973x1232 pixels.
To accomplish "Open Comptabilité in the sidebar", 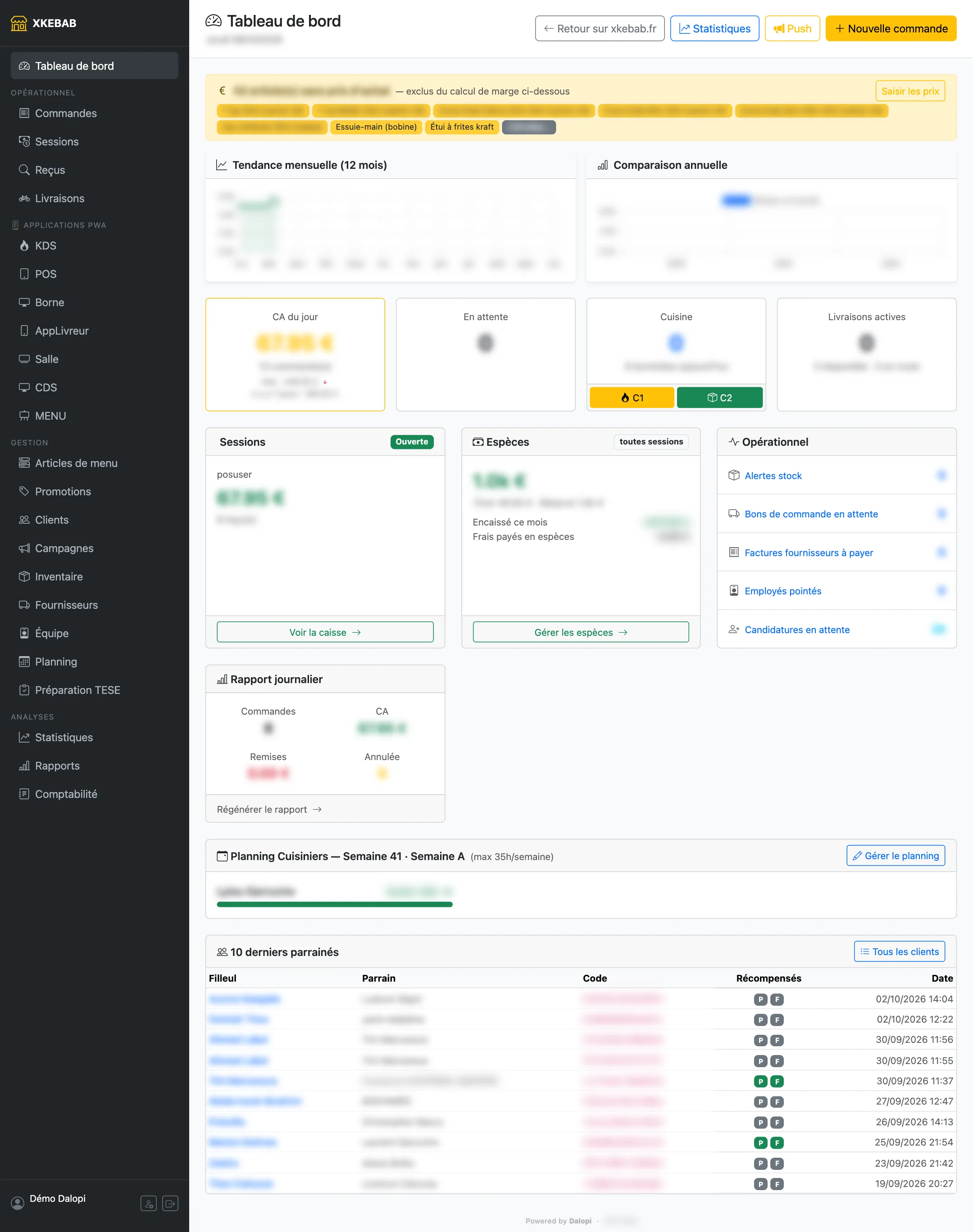I will tap(95, 793).
